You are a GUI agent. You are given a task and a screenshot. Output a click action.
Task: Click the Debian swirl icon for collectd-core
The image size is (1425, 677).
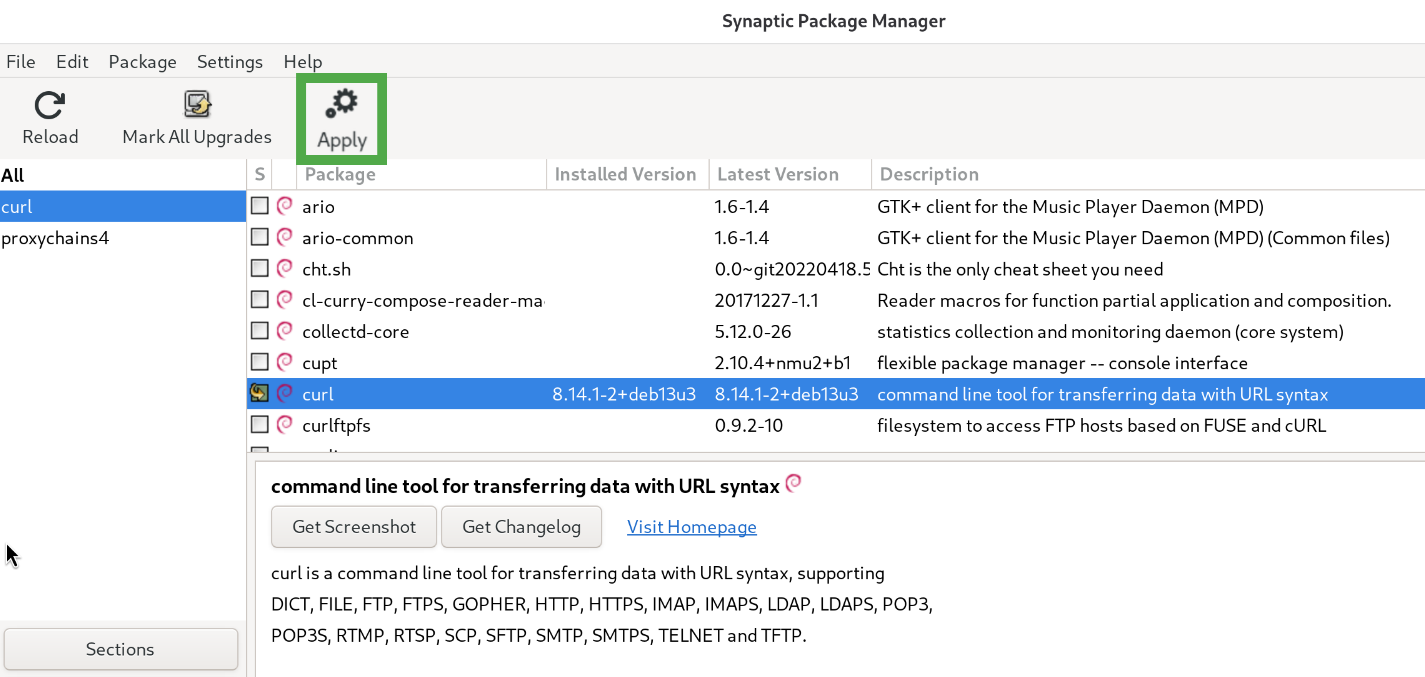click(285, 330)
